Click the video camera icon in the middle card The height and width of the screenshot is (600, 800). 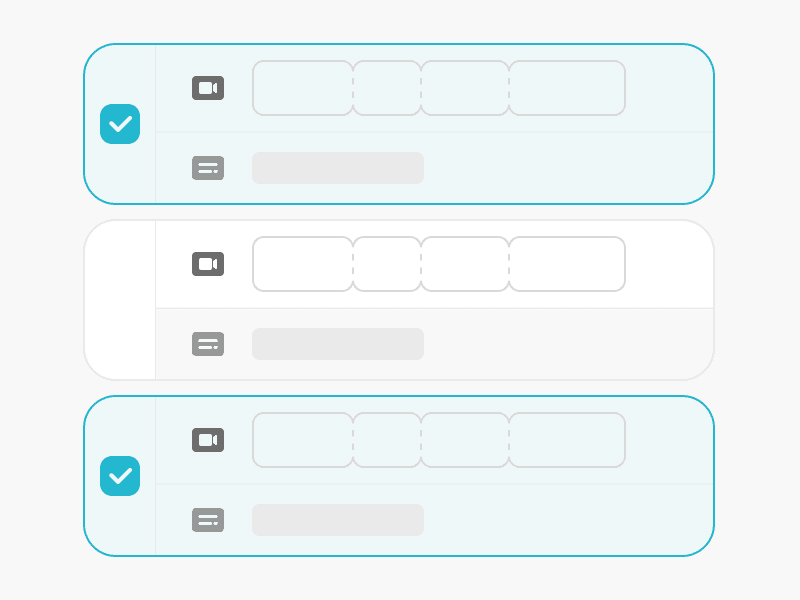point(208,264)
